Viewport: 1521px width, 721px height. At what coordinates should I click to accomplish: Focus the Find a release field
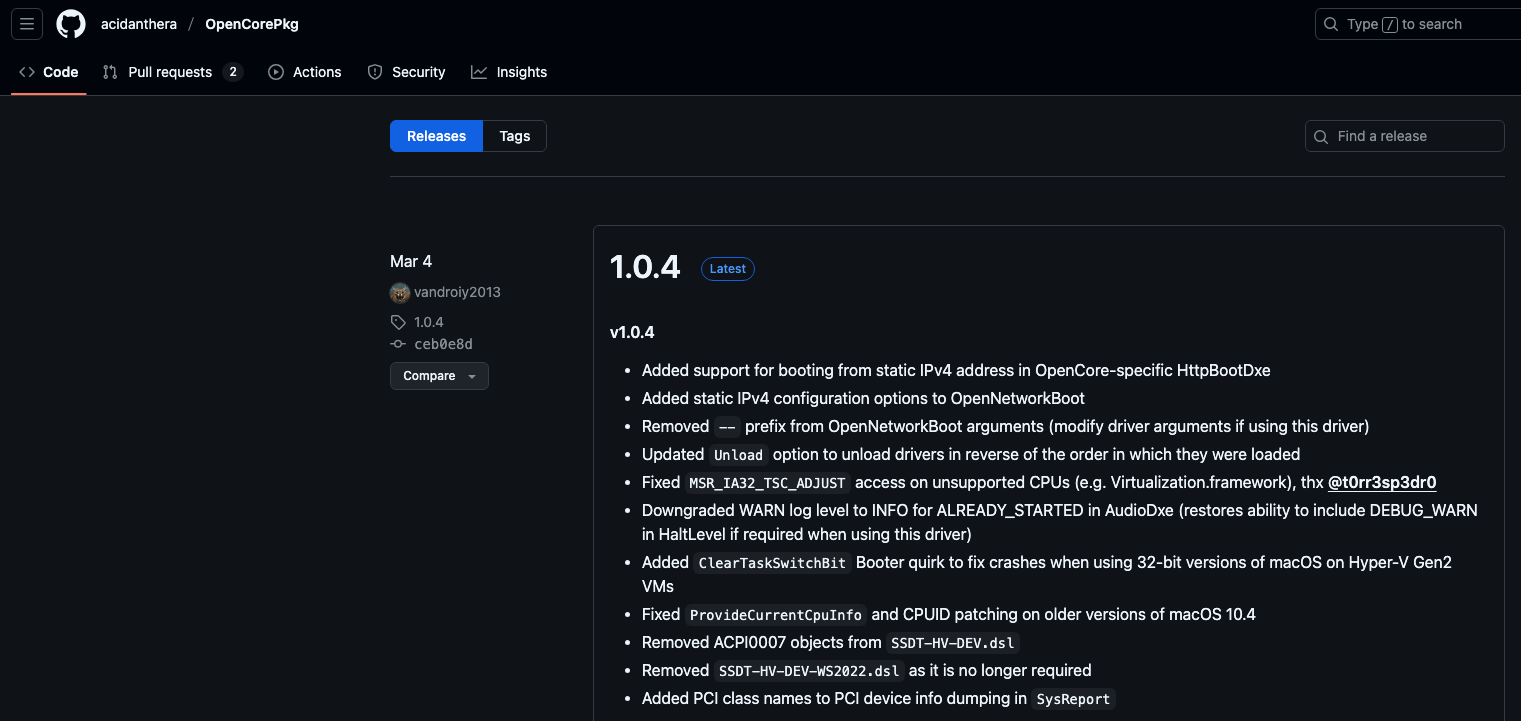tap(1405, 136)
